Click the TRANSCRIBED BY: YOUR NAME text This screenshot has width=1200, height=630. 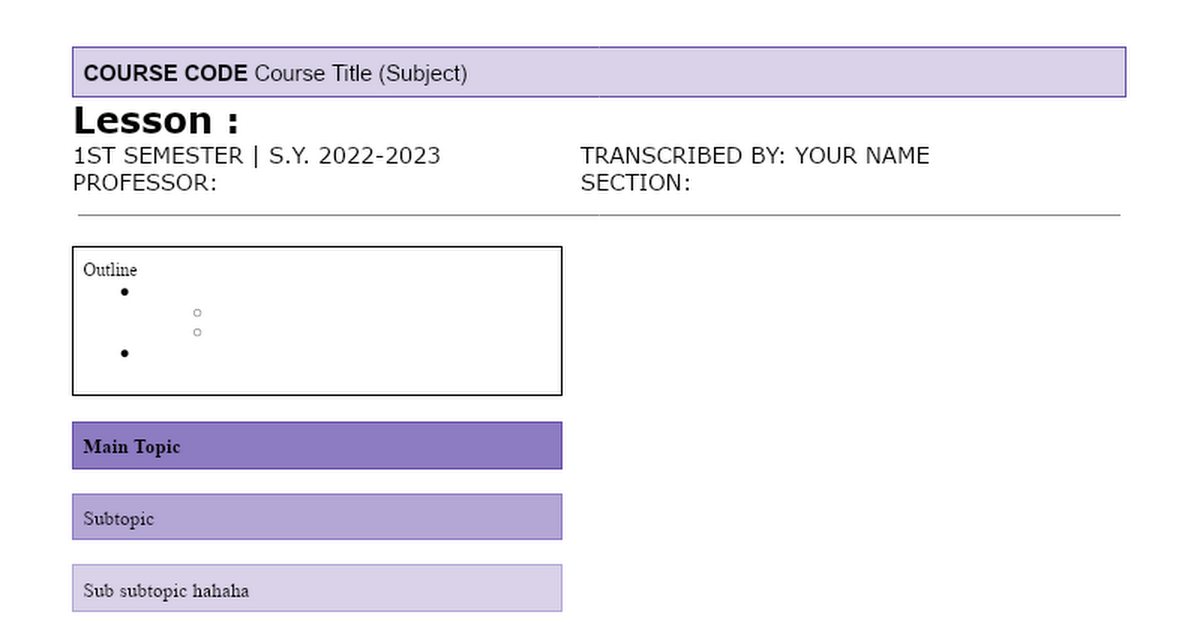tap(755, 156)
